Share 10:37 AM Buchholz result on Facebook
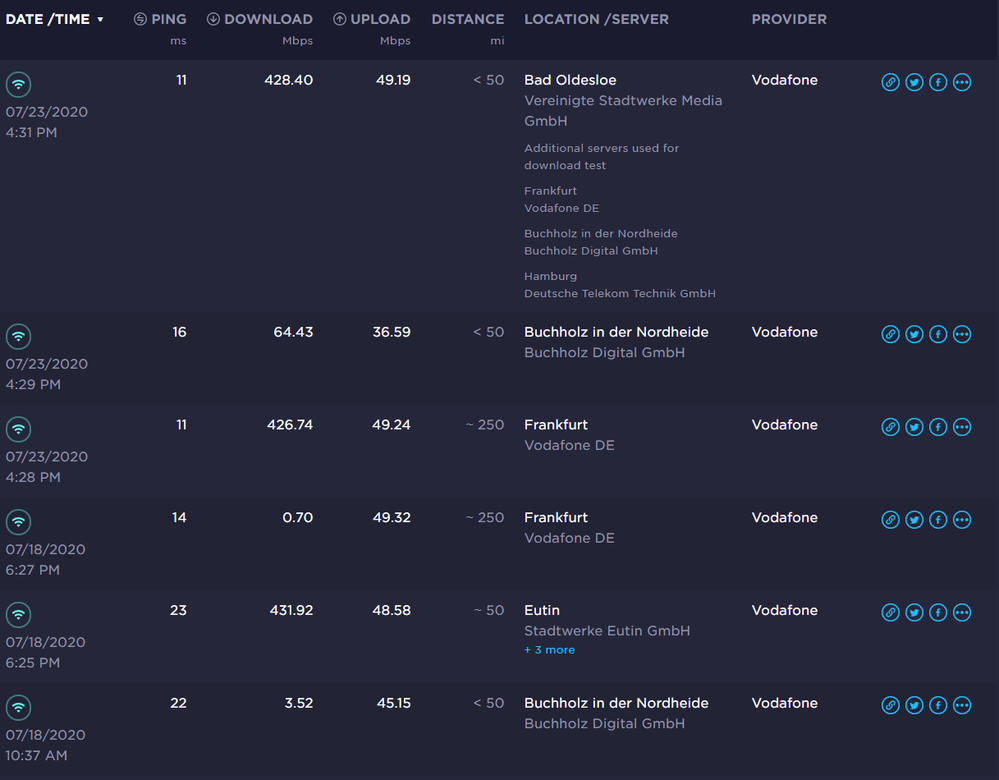Image resolution: width=999 pixels, height=780 pixels. tap(938, 705)
